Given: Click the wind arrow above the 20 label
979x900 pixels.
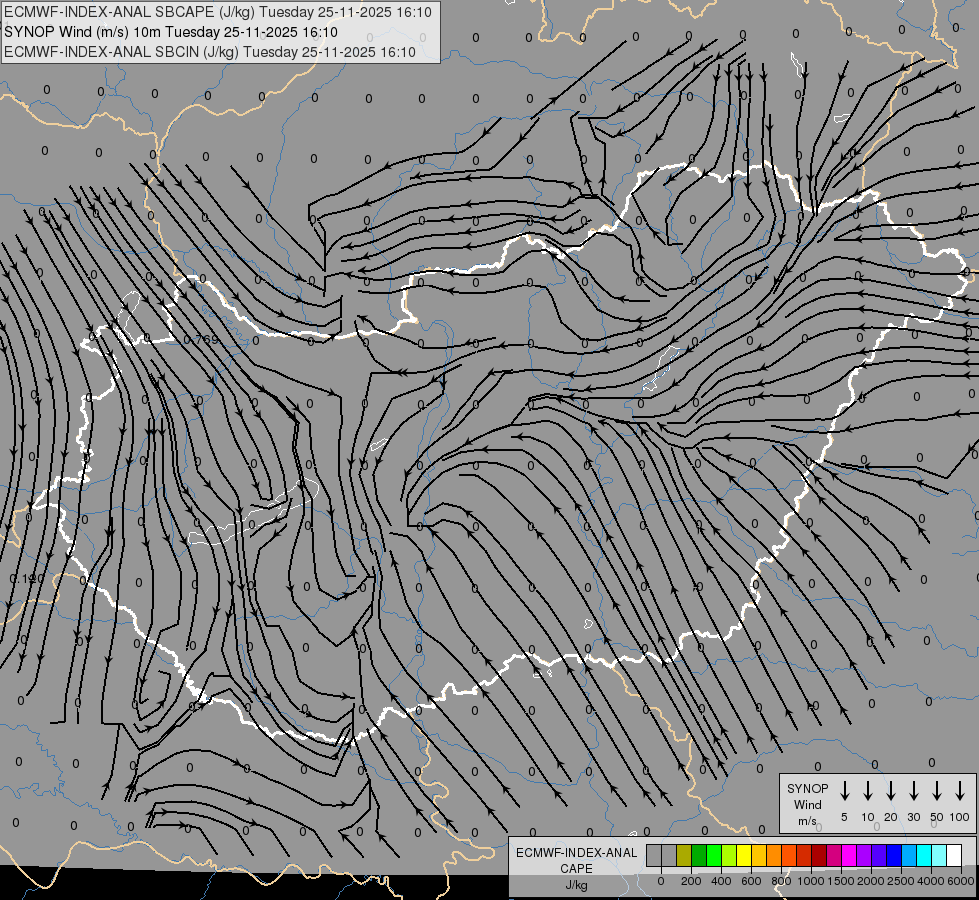Looking at the screenshot, I should pyautogui.click(x=891, y=790).
